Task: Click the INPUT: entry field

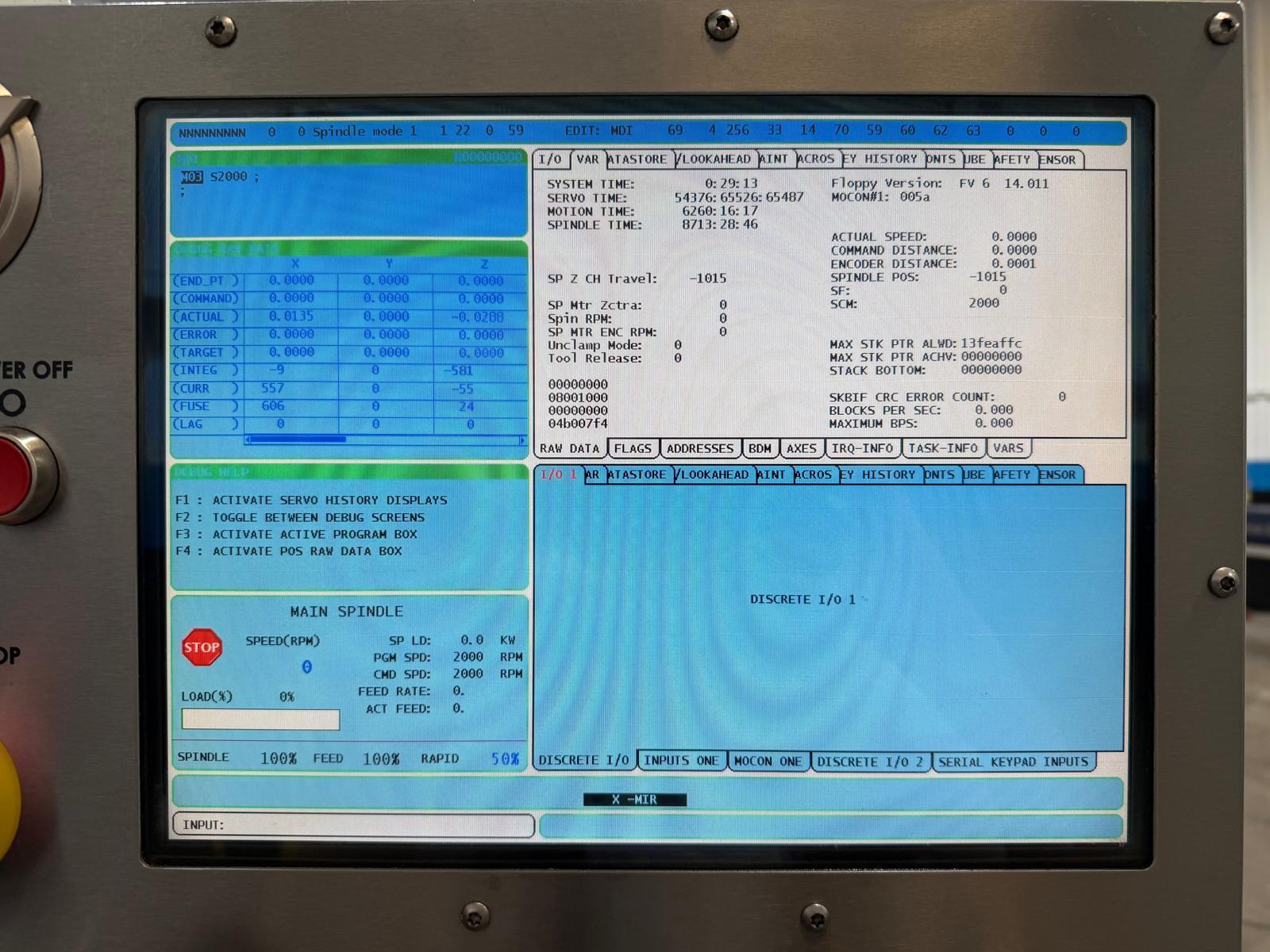Action: (x=352, y=825)
